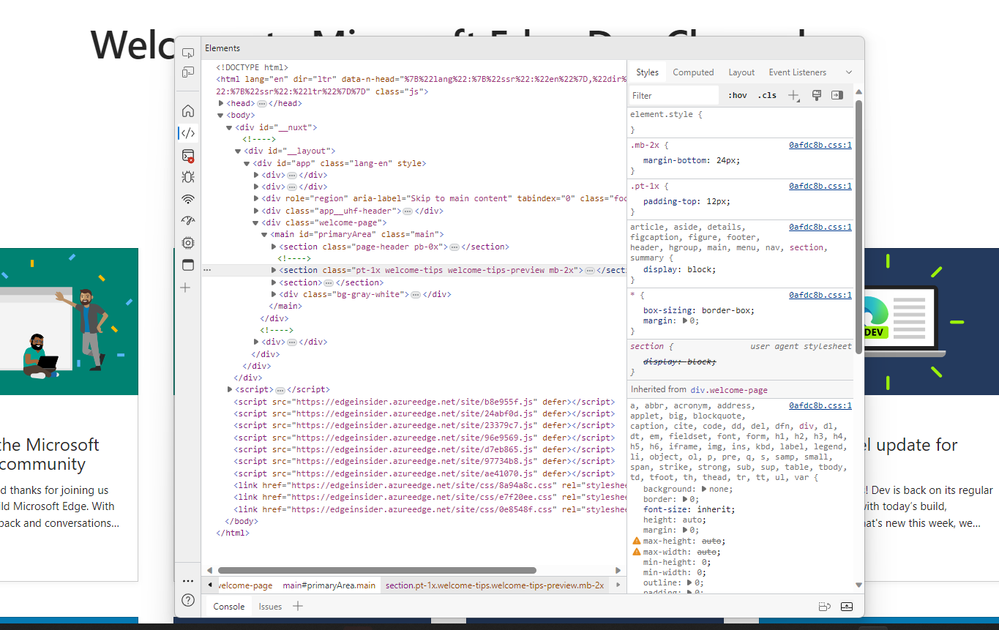Select the DOCTYPE html line
The width and height of the screenshot is (999, 630).
[x=252, y=67]
